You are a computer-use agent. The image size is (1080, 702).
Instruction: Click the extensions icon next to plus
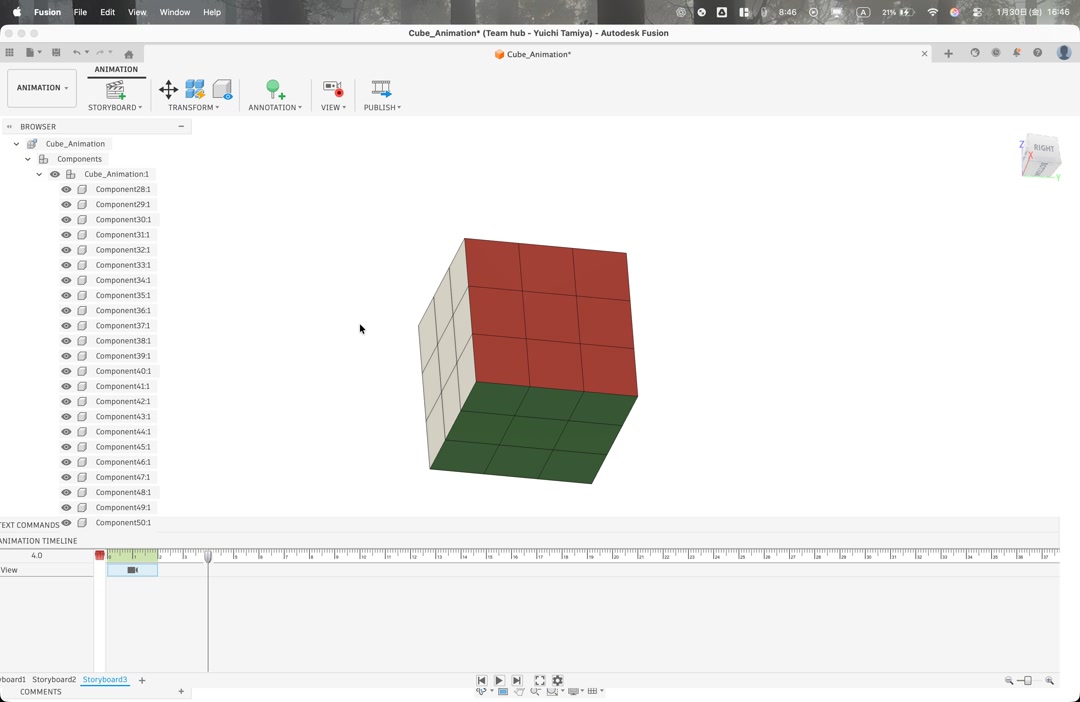975,52
